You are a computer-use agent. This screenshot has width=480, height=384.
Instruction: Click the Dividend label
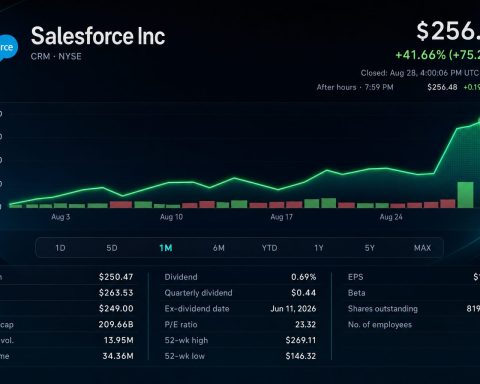(181, 277)
